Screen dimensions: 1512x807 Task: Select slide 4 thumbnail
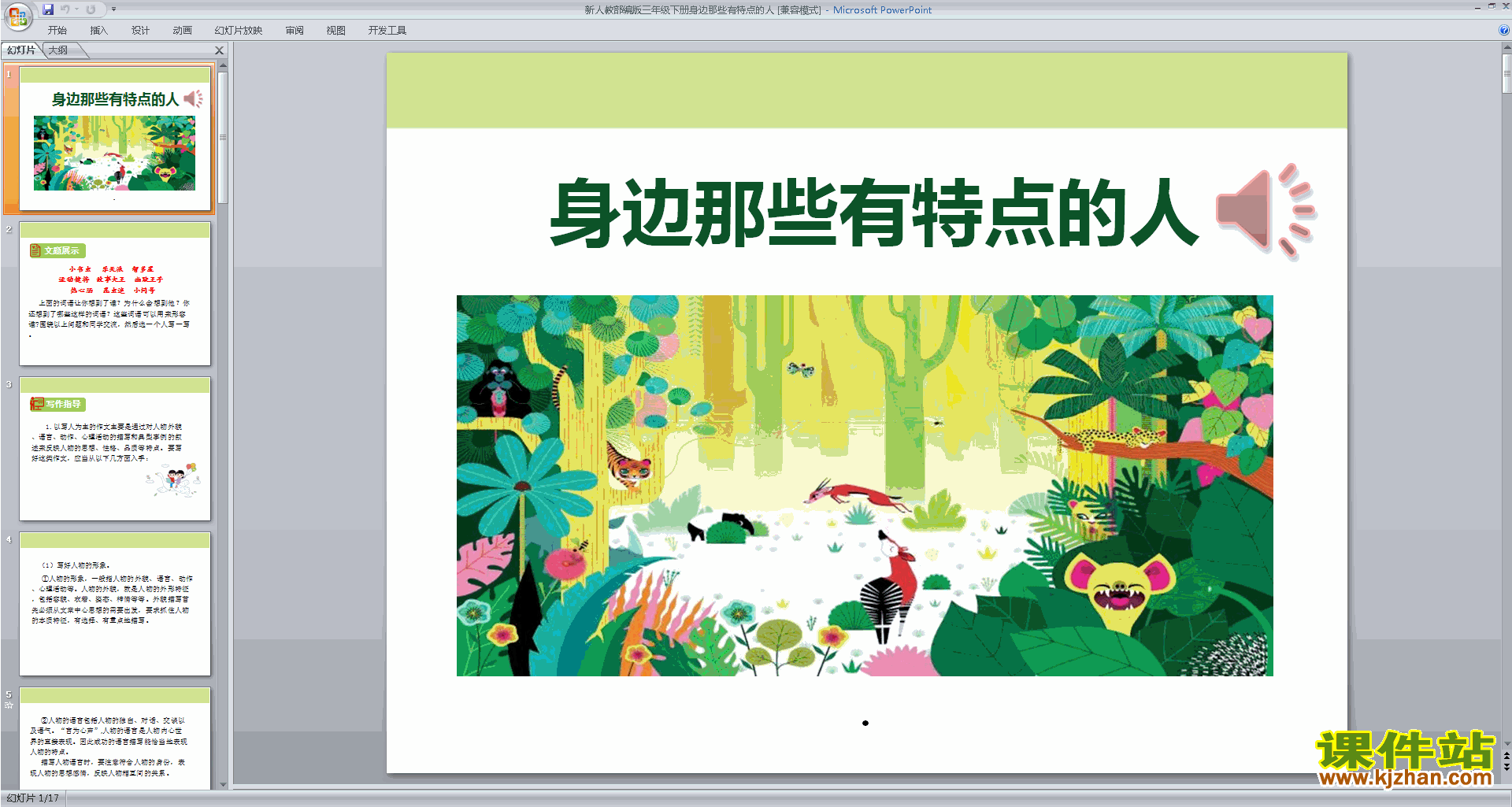[x=115, y=604]
